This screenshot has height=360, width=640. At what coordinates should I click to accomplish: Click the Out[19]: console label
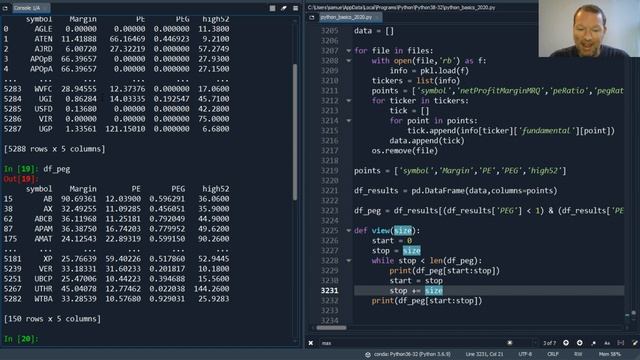click(21, 179)
